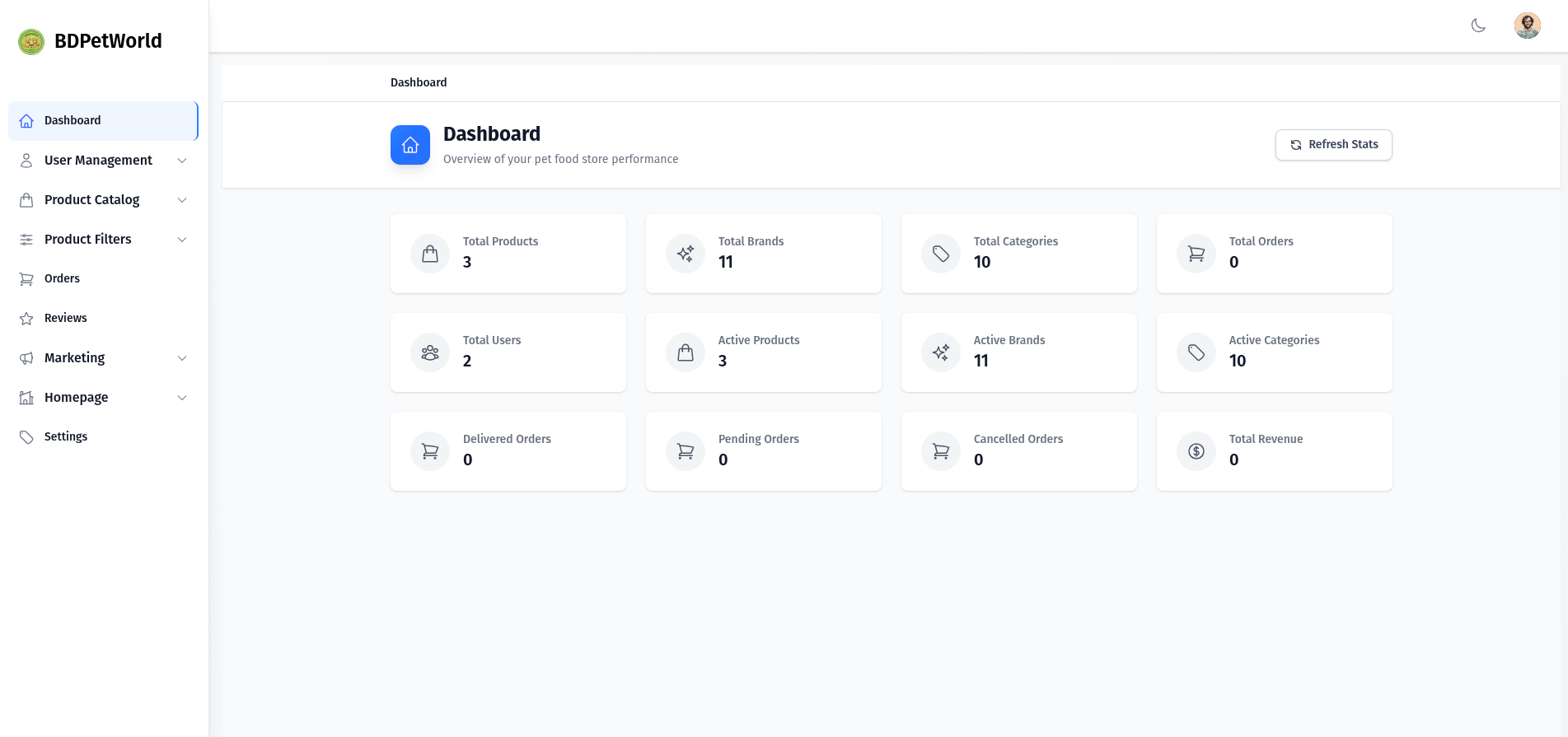Click the Active Products bag icon

[686, 352]
